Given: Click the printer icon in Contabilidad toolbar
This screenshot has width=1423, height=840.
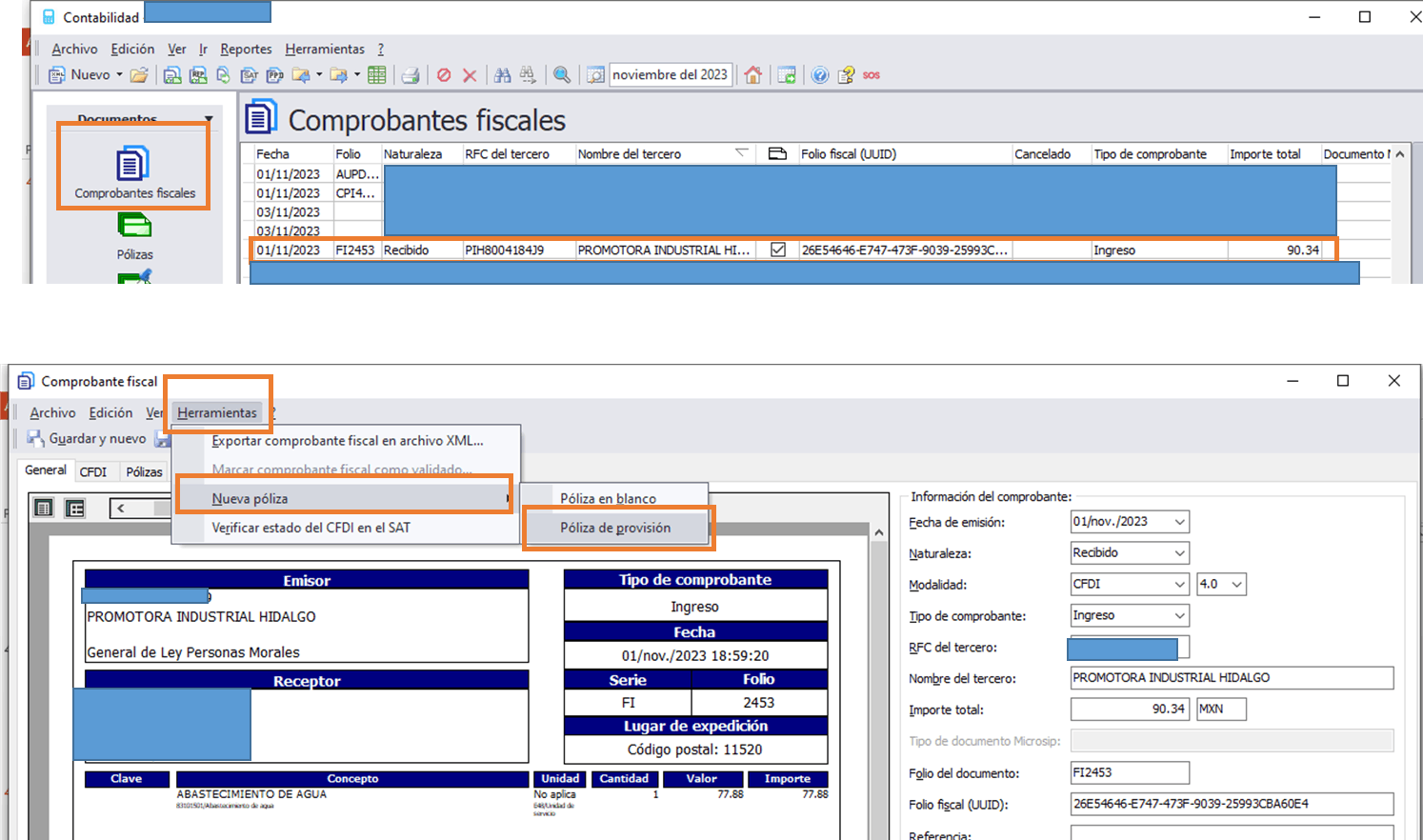Looking at the screenshot, I should [411, 75].
